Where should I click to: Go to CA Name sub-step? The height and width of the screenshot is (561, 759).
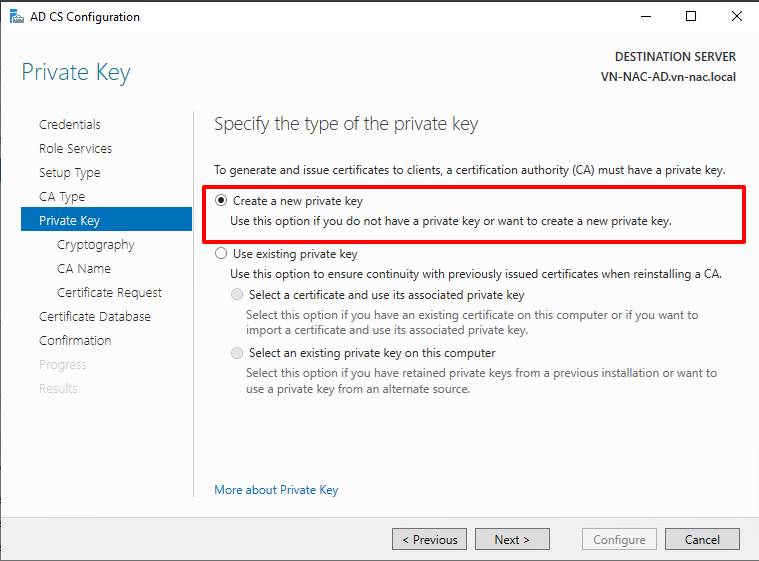[x=84, y=268]
